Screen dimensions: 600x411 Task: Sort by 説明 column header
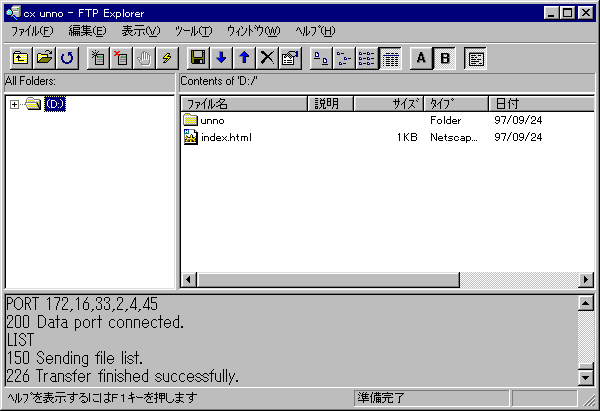click(331, 104)
